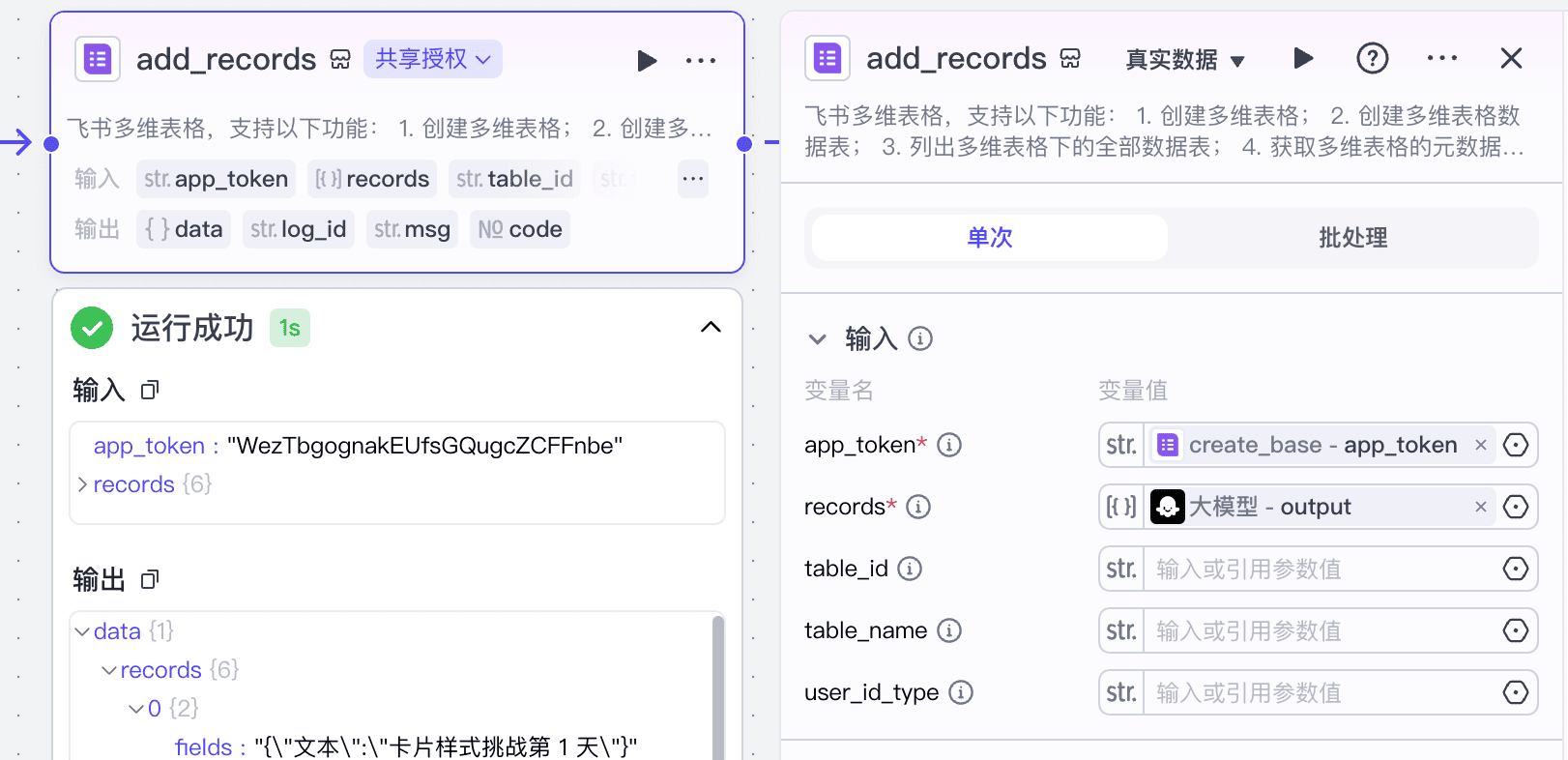This screenshot has height=760, width=1568.
Task: Click the app_token input tag on node
Action: click(217, 179)
